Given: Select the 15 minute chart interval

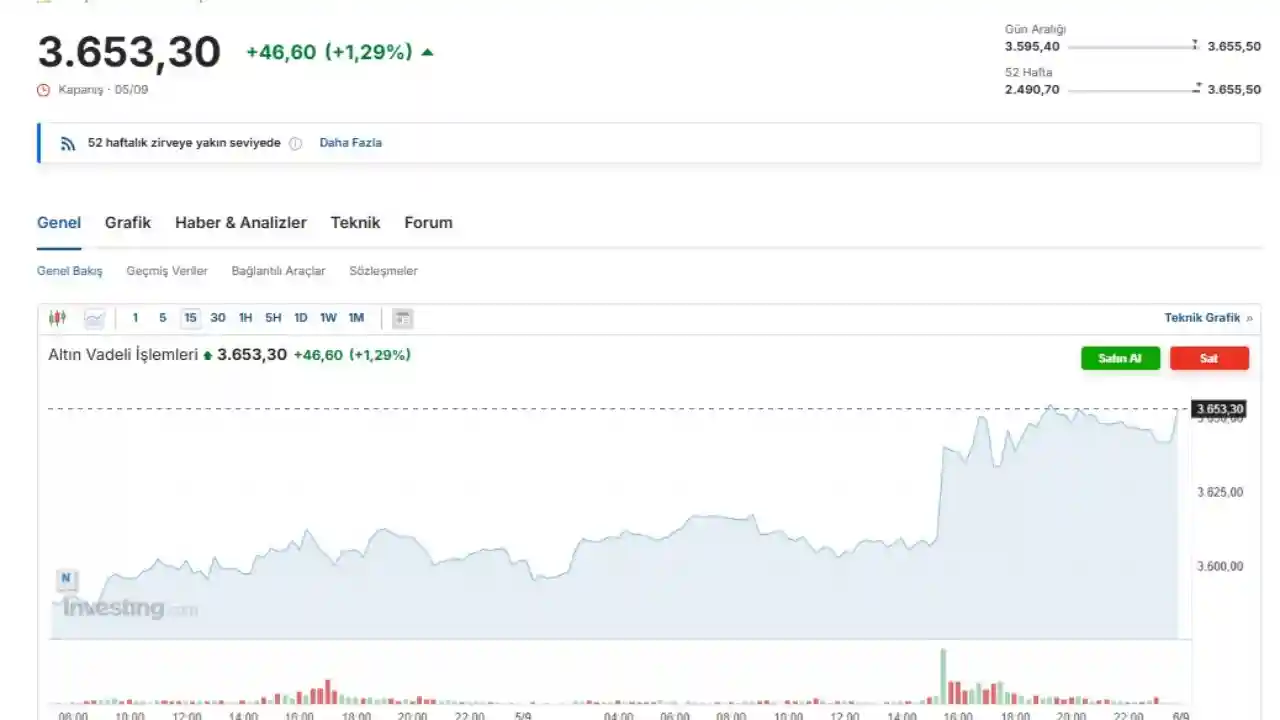Looking at the screenshot, I should (190, 318).
